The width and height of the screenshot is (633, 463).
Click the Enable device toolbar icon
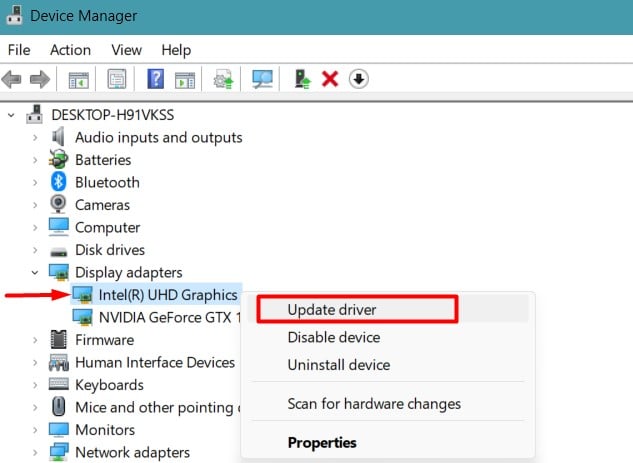[302, 79]
